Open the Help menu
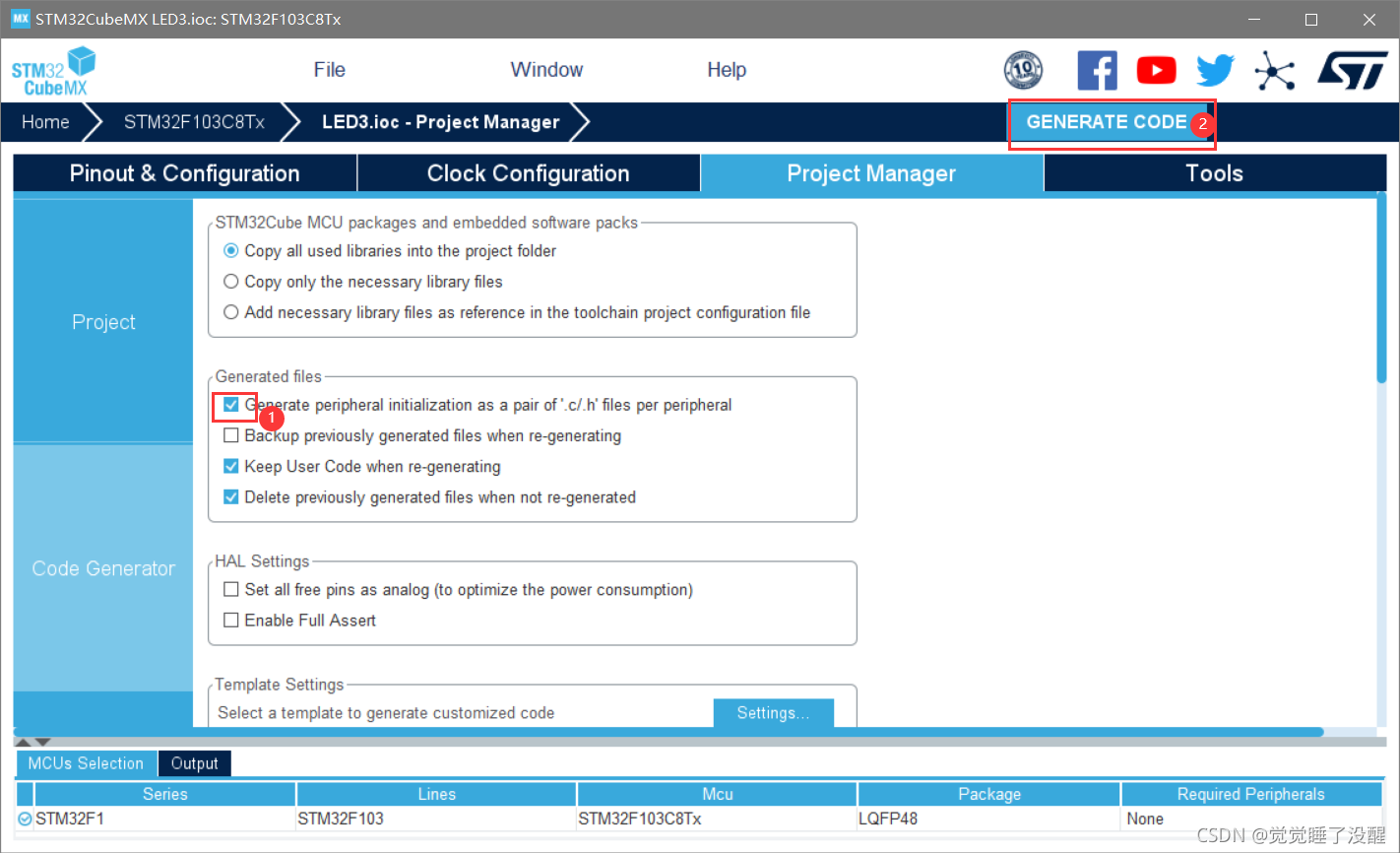Image resolution: width=1400 pixels, height=853 pixels. [727, 70]
